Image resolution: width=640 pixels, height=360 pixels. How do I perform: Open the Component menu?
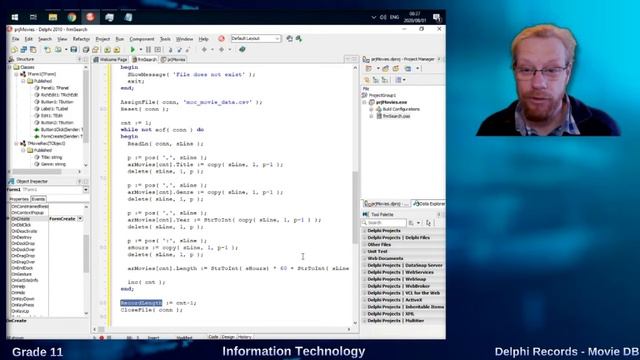142,39
